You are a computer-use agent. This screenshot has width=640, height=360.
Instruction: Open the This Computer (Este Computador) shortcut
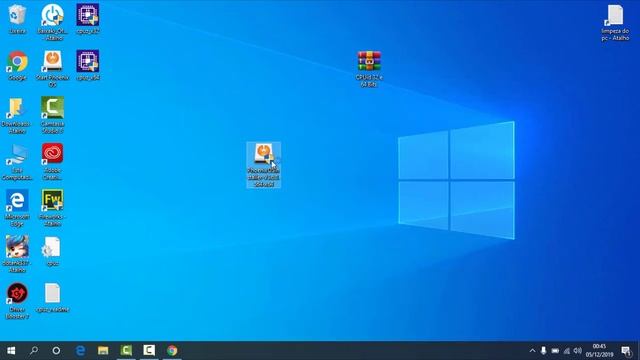tap(17, 162)
